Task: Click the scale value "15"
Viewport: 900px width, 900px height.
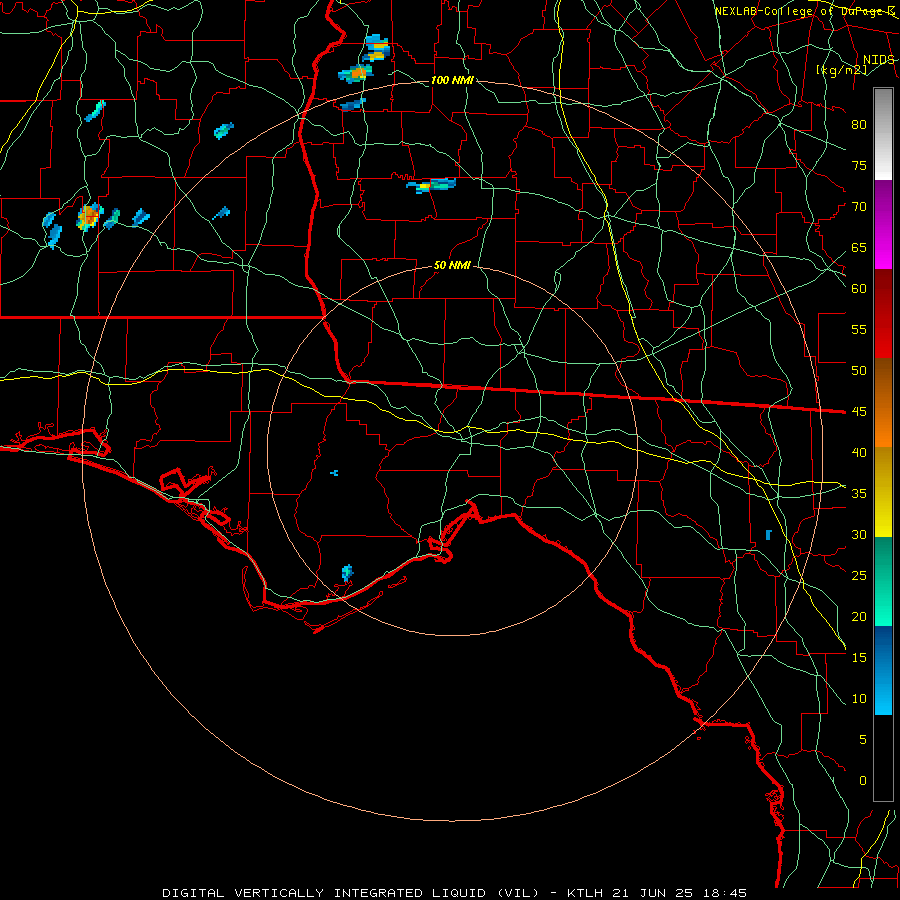Action: click(x=859, y=658)
